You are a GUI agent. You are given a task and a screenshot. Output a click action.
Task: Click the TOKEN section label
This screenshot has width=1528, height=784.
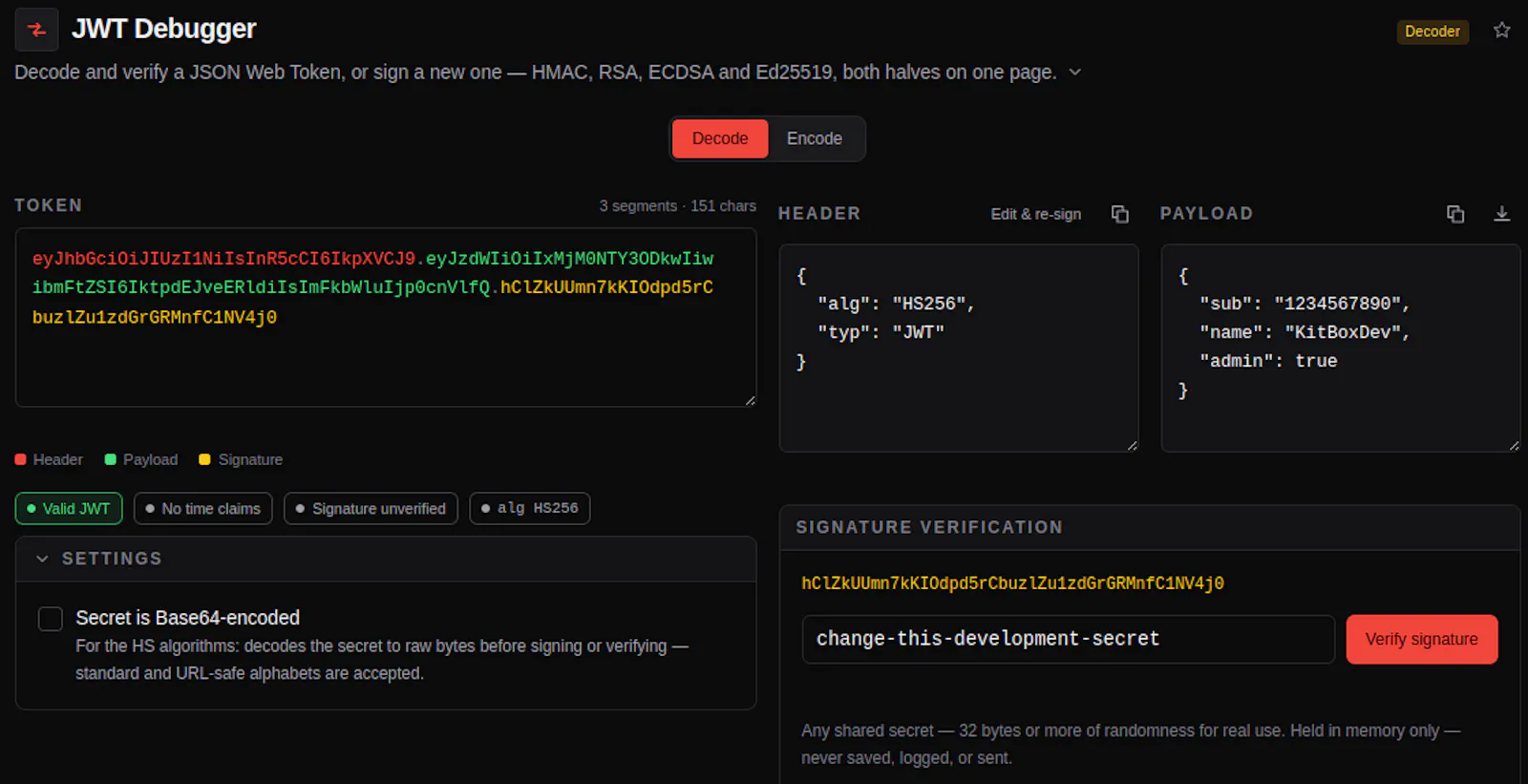(48, 205)
